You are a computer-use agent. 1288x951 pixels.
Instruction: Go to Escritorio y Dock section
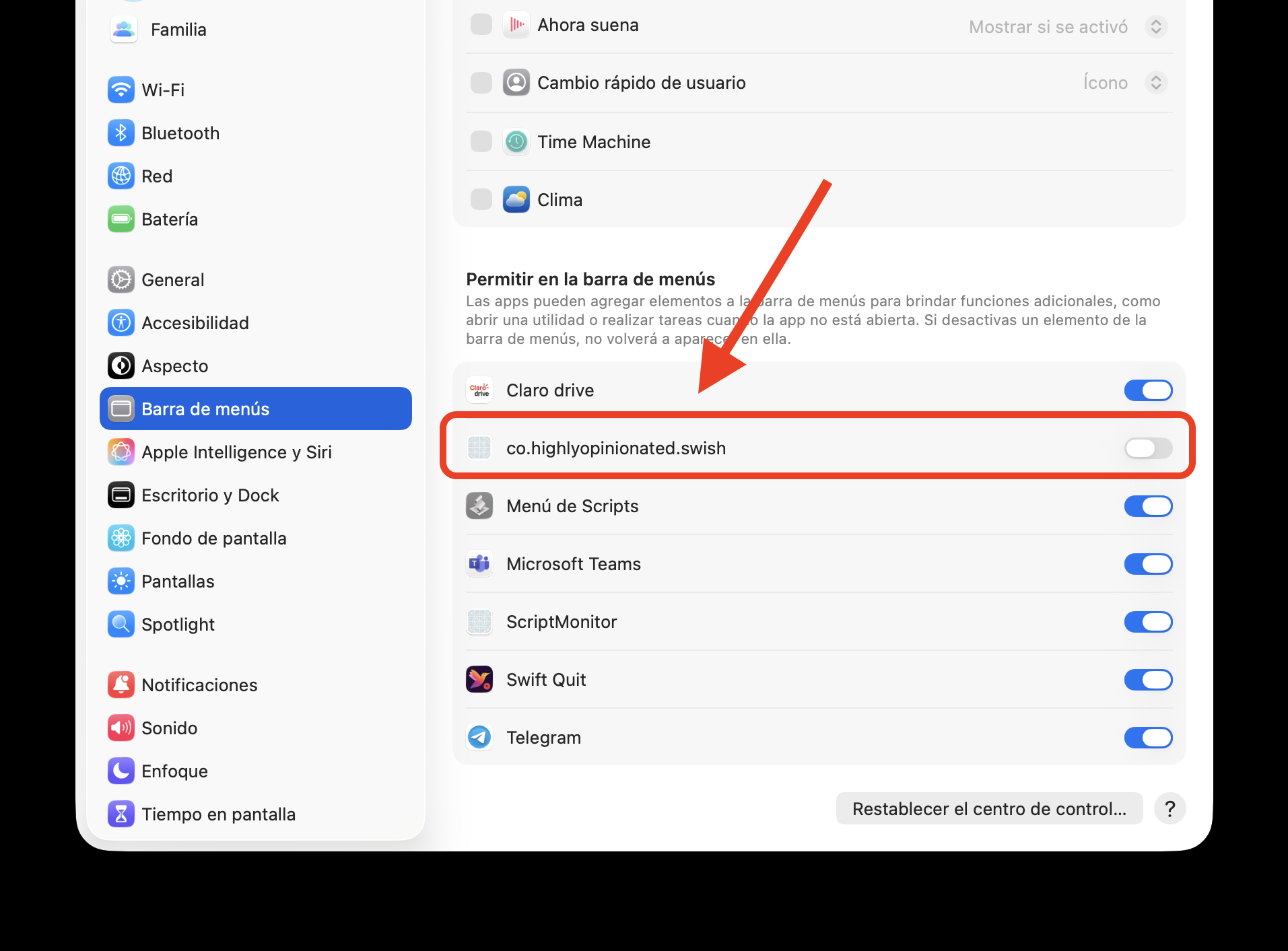(256, 495)
